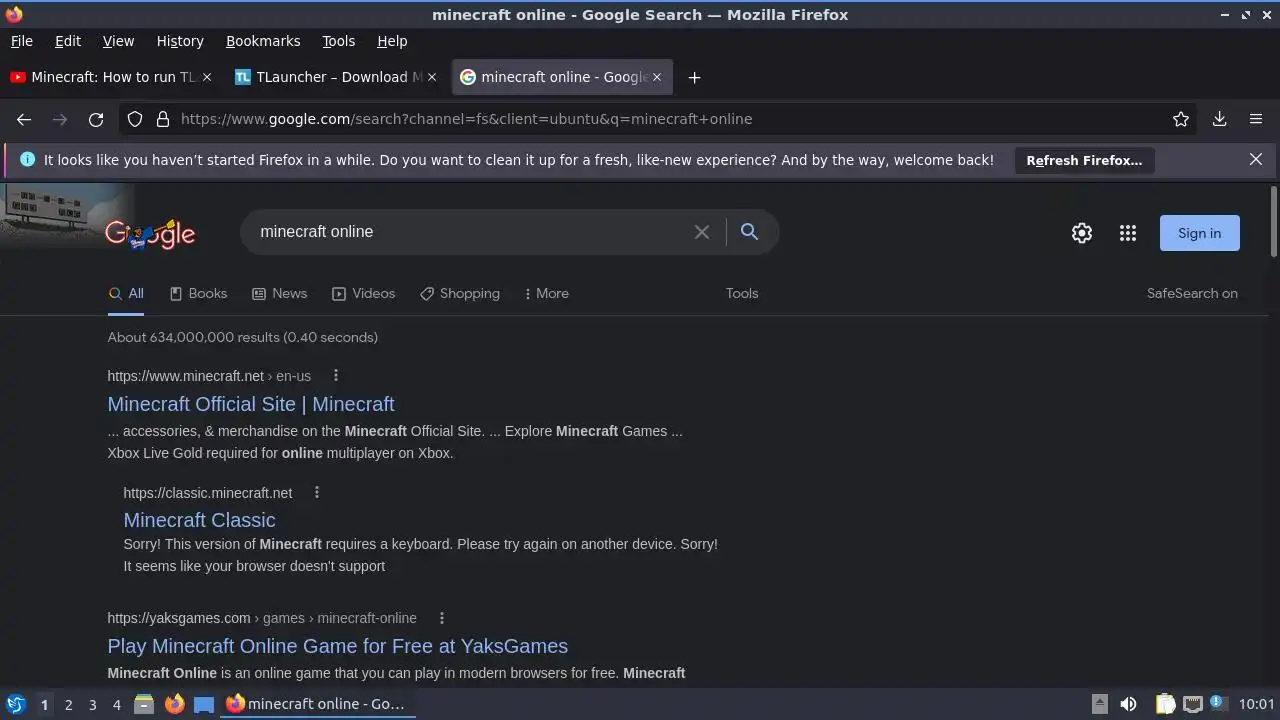Open the View menu

(x=118, y=41)
